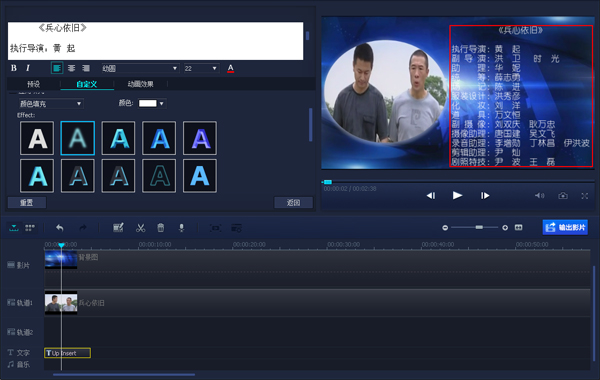The image size is (600, 380).
Task: Open the font family dropdown
Action: pos(140,68)
